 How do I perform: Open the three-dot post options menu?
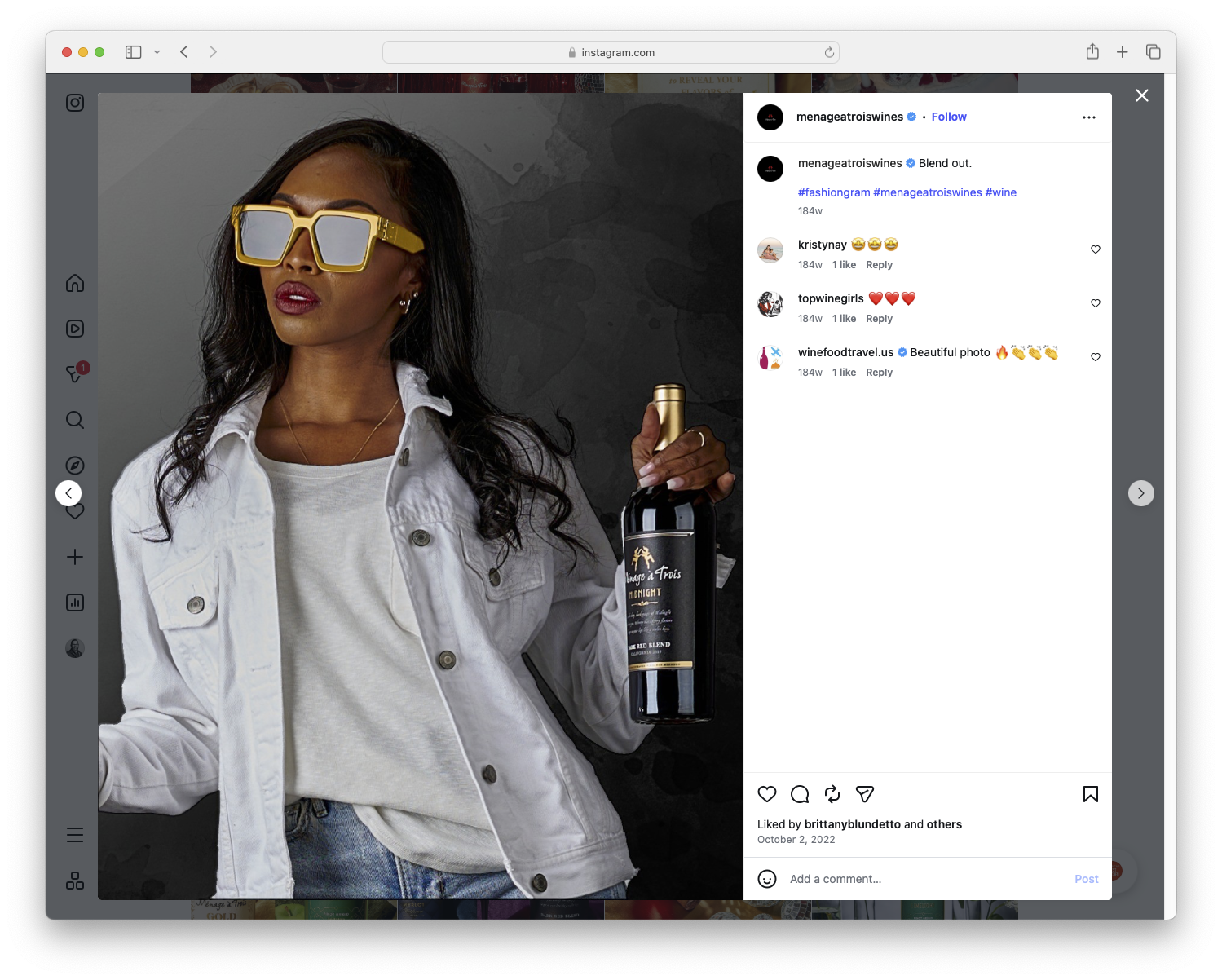click(x=1089, y=117)
